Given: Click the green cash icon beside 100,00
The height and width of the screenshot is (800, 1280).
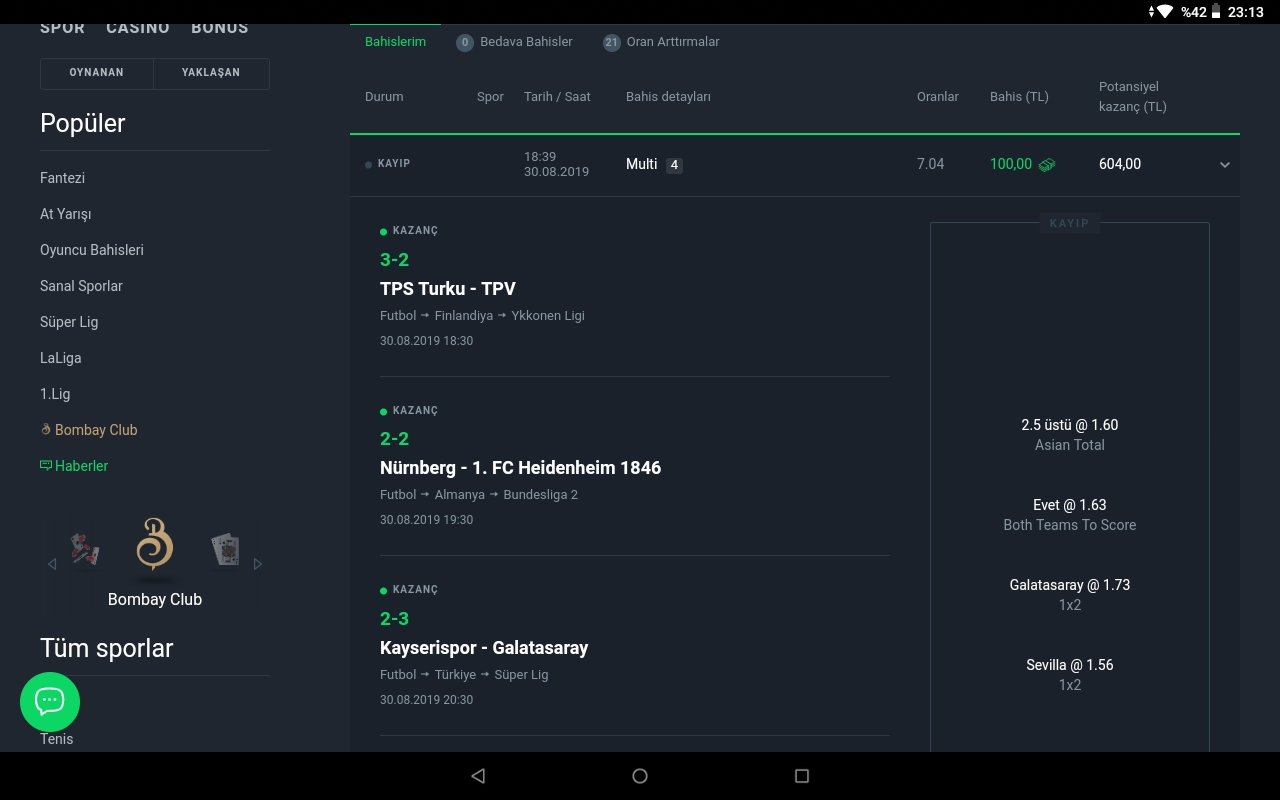Looking at the screenshot, I should (x=1047, y=164).
